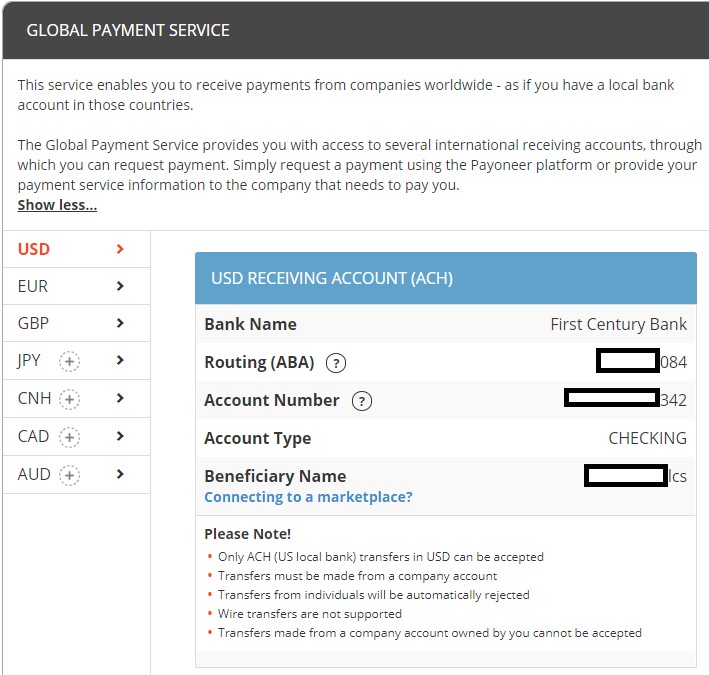Click the plus icon next to AUD

[70, 475]
